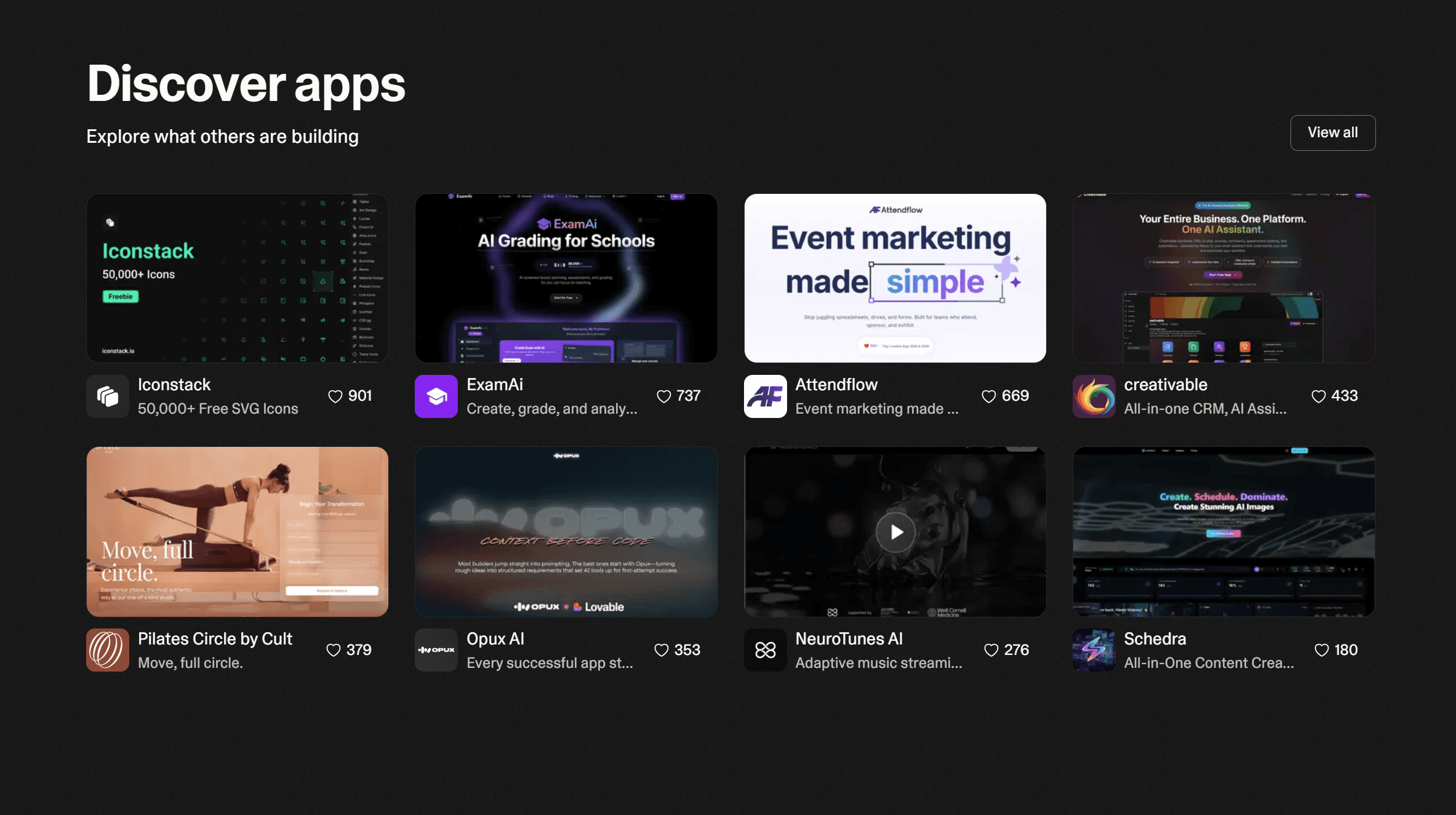
Task: Heart the creativable app
Action: [1318, 396]
